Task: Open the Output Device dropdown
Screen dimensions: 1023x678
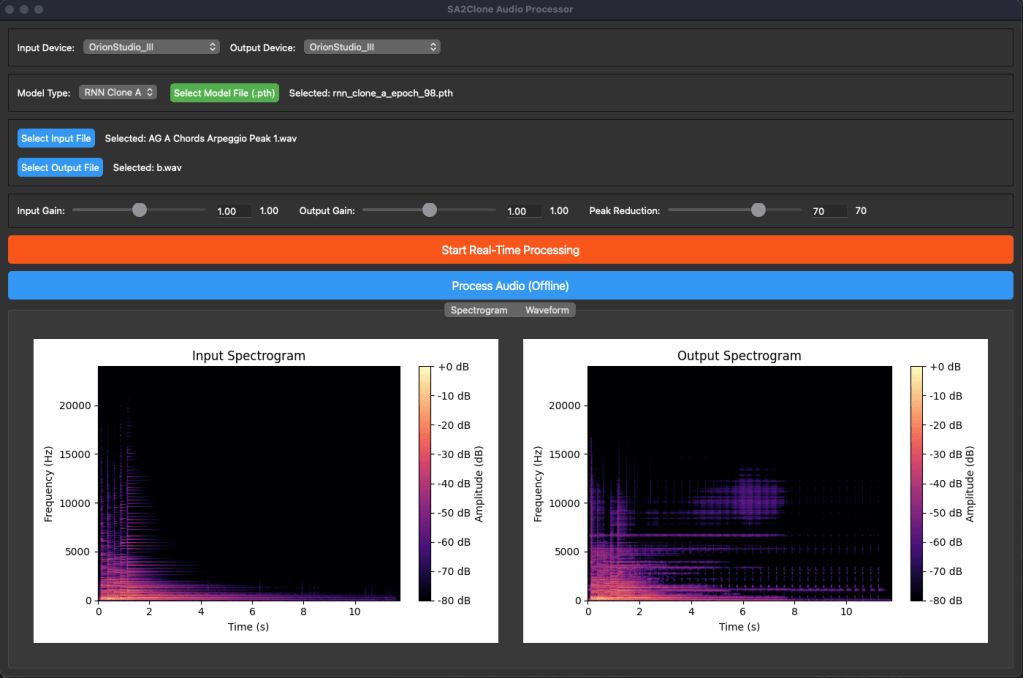Action: coord(372,47)
